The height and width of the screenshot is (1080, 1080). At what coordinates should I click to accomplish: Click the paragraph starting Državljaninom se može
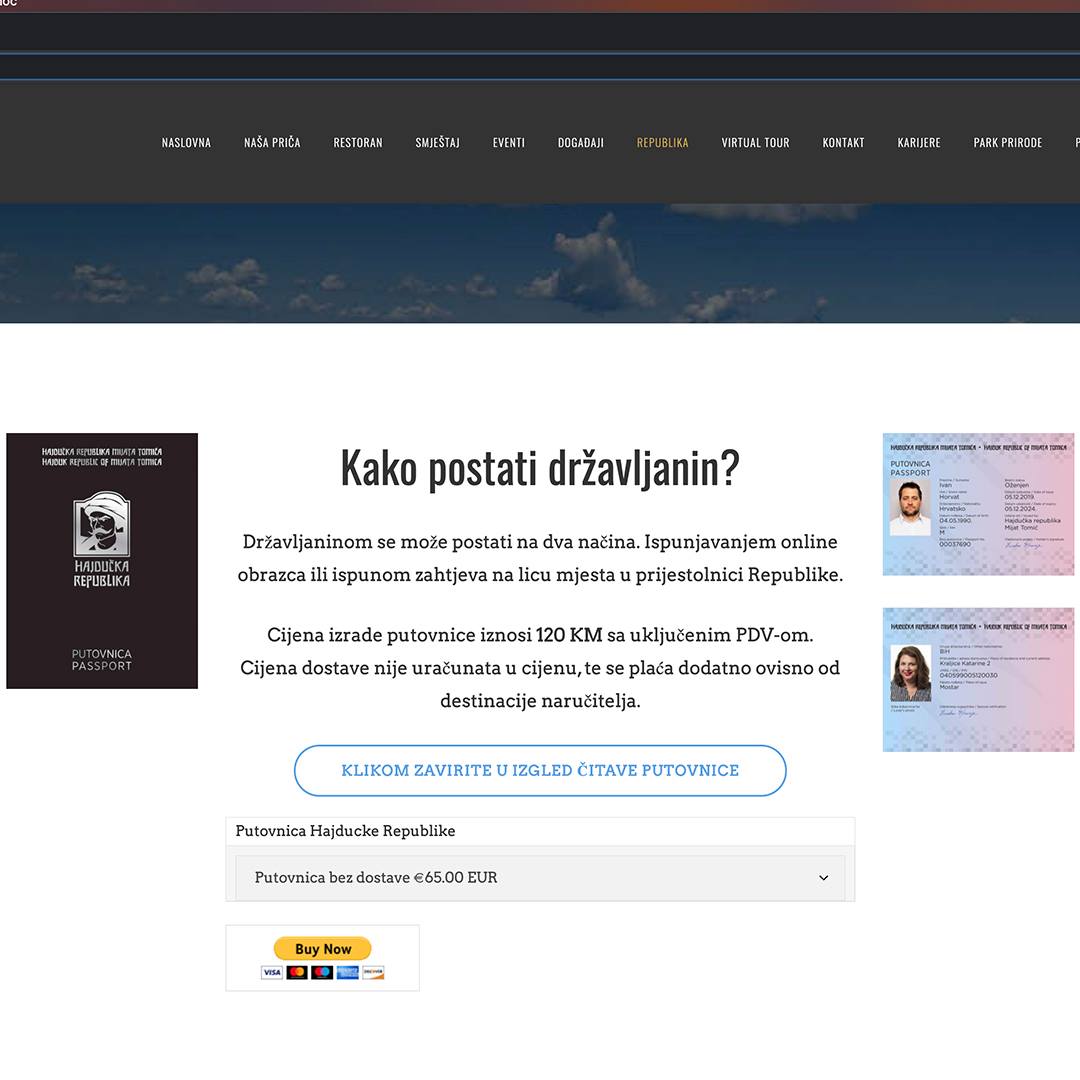(x=540, y=558)
